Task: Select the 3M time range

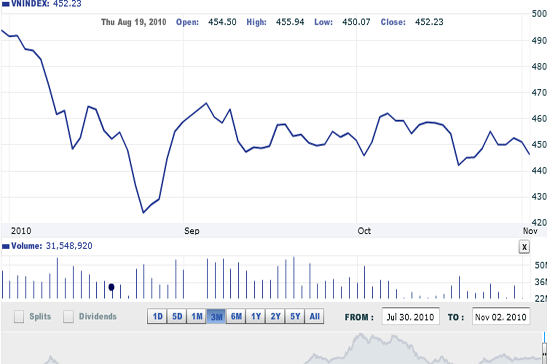Action: tap(216, 317)
